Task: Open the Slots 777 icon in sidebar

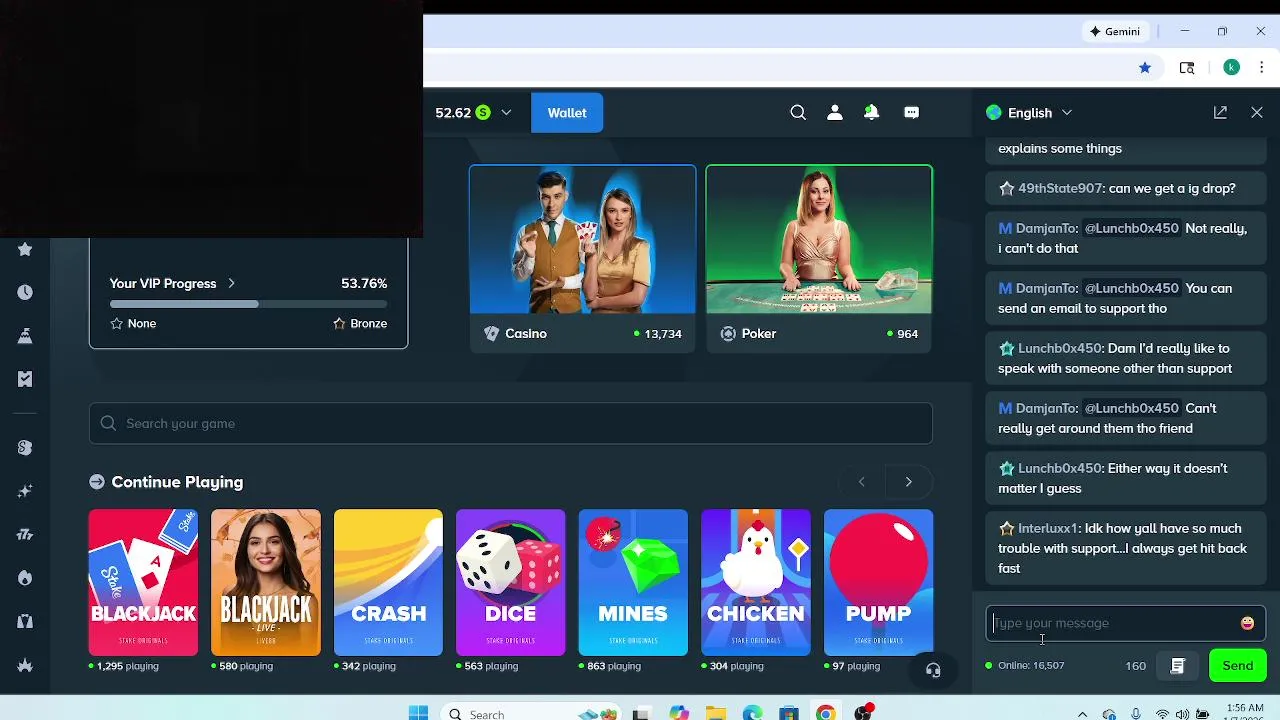Action: pyautogui.click(x=25, y=535)
